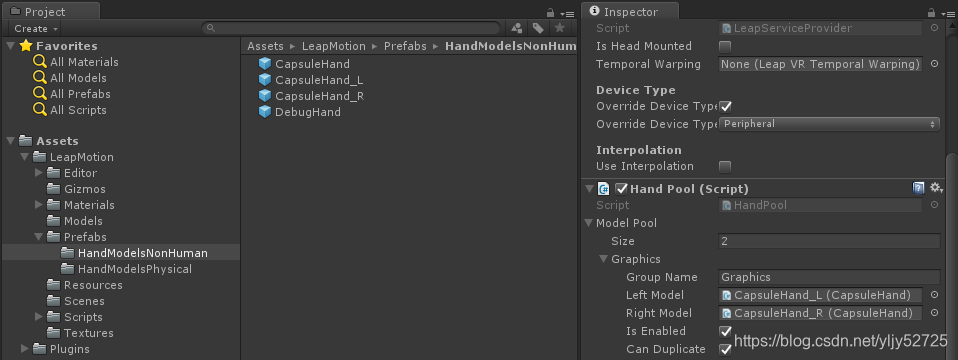Click LeapMotion in the breadcrumb path

tap(334, 46)
